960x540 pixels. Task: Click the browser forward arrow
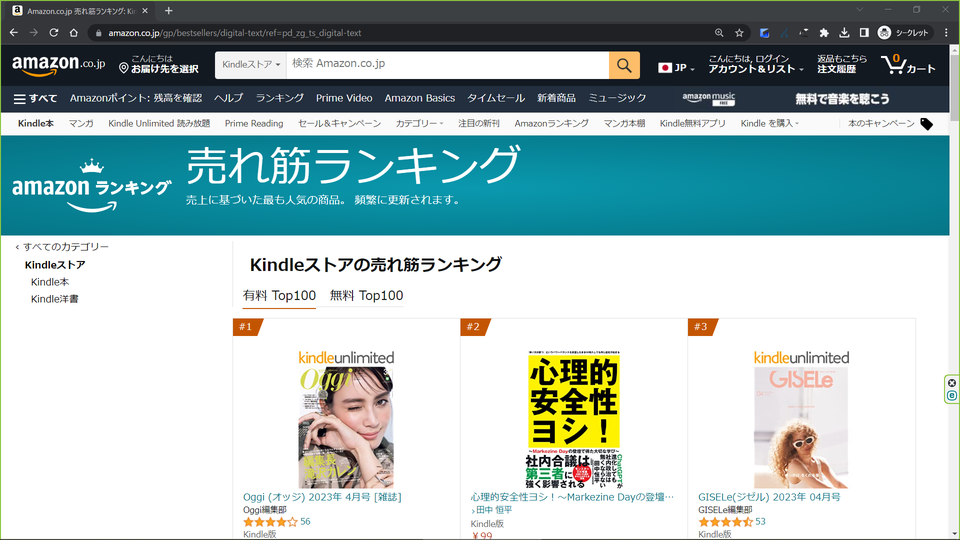click(34, 32)
